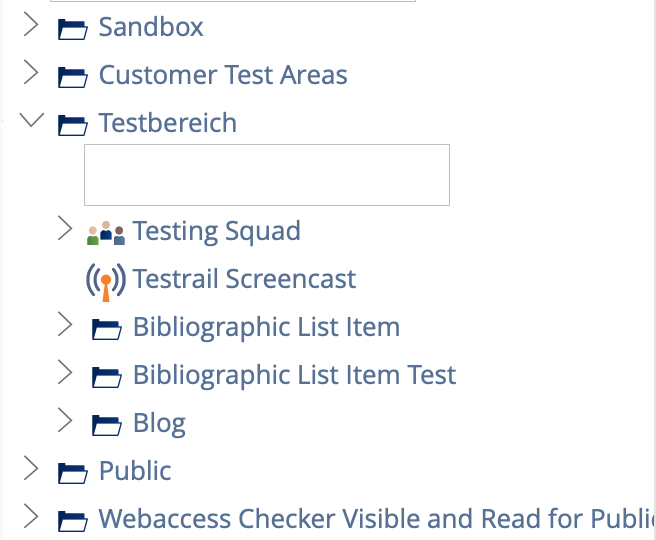Click the Customer Test Areas folder icon

point(73,76)
